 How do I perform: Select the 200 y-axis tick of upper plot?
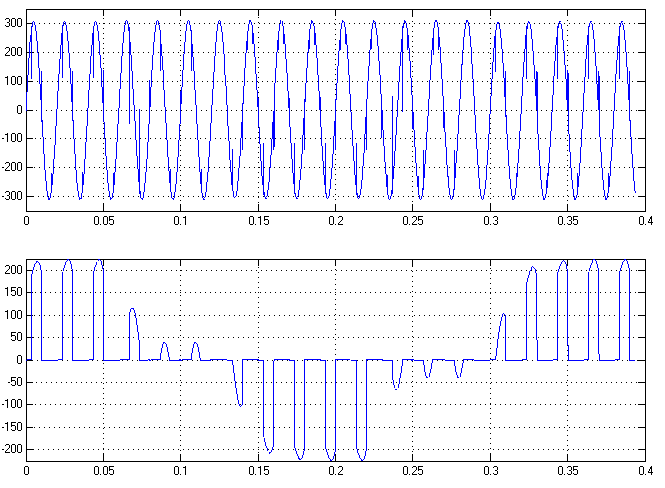(14, 52)
